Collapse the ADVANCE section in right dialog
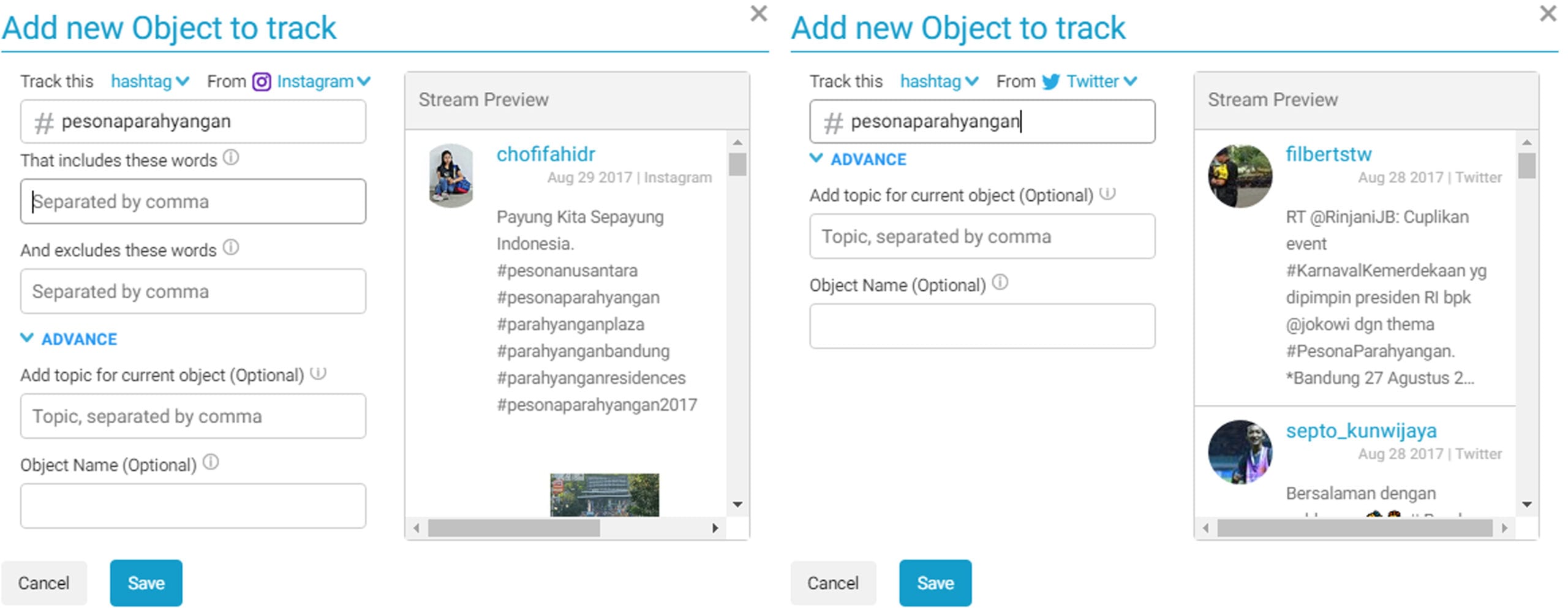Image resolution: width=1568 pixels, height=616 pixels. 858,159
